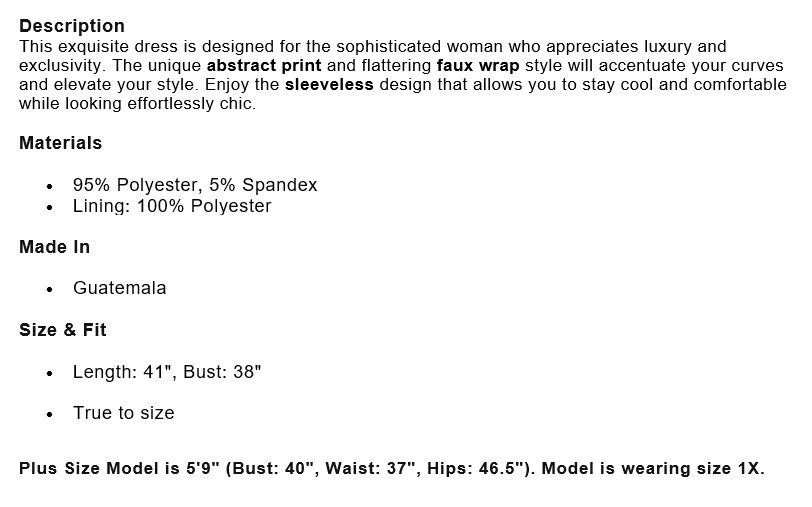Image resolution: width=812 pixels, height=507 pixels.
Task: Click the 'Length: 41", Bust: 38"' item
Action: (167, 372)
